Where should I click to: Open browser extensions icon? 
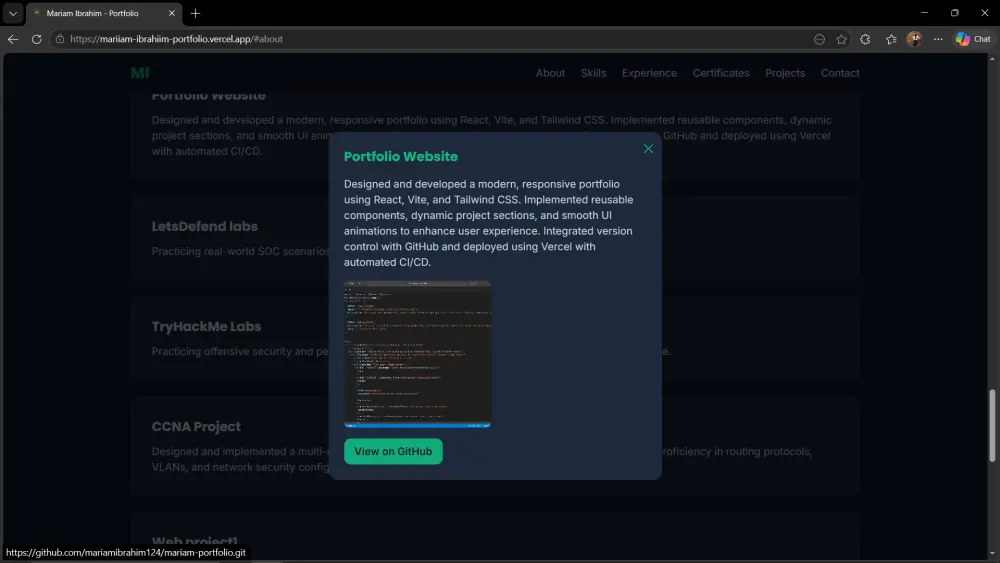865,39
